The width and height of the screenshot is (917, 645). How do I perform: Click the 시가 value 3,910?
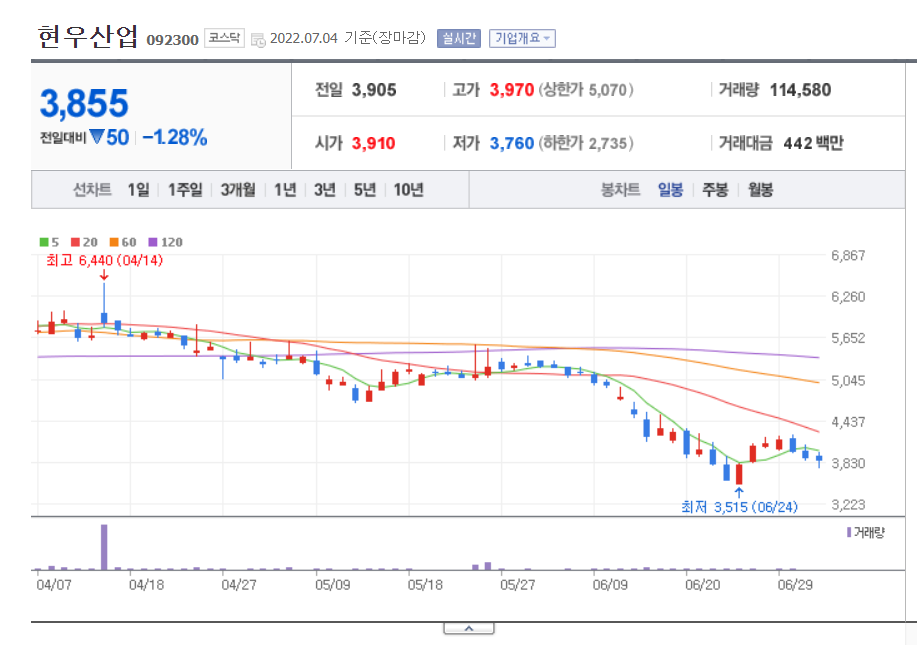[x=373, y=143]
